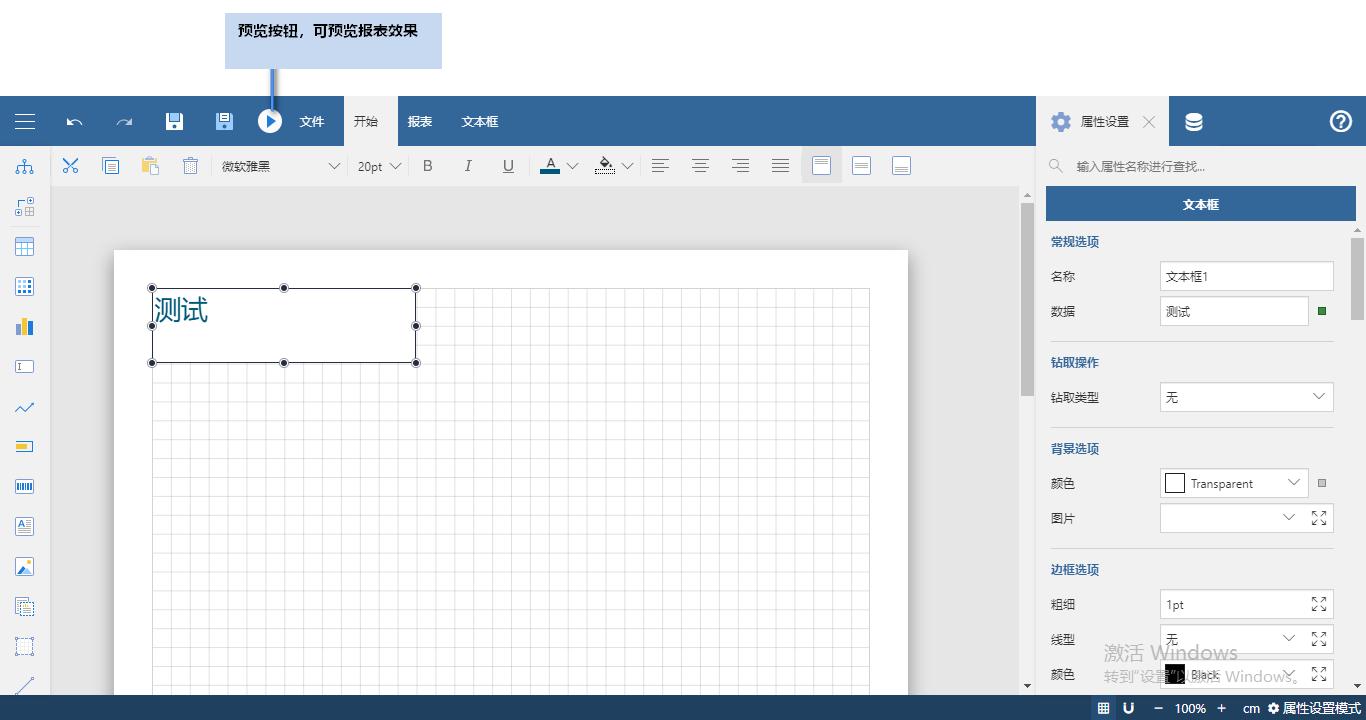Open the 文件 menu

click(x=311, y=121)
